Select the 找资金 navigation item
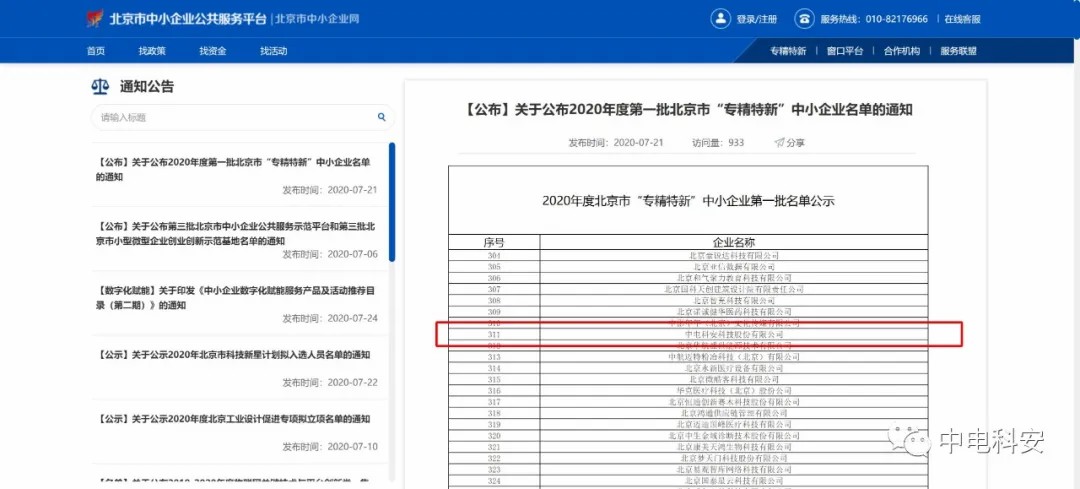Viewport: 1080px width, 489px height. click(212, 51)
